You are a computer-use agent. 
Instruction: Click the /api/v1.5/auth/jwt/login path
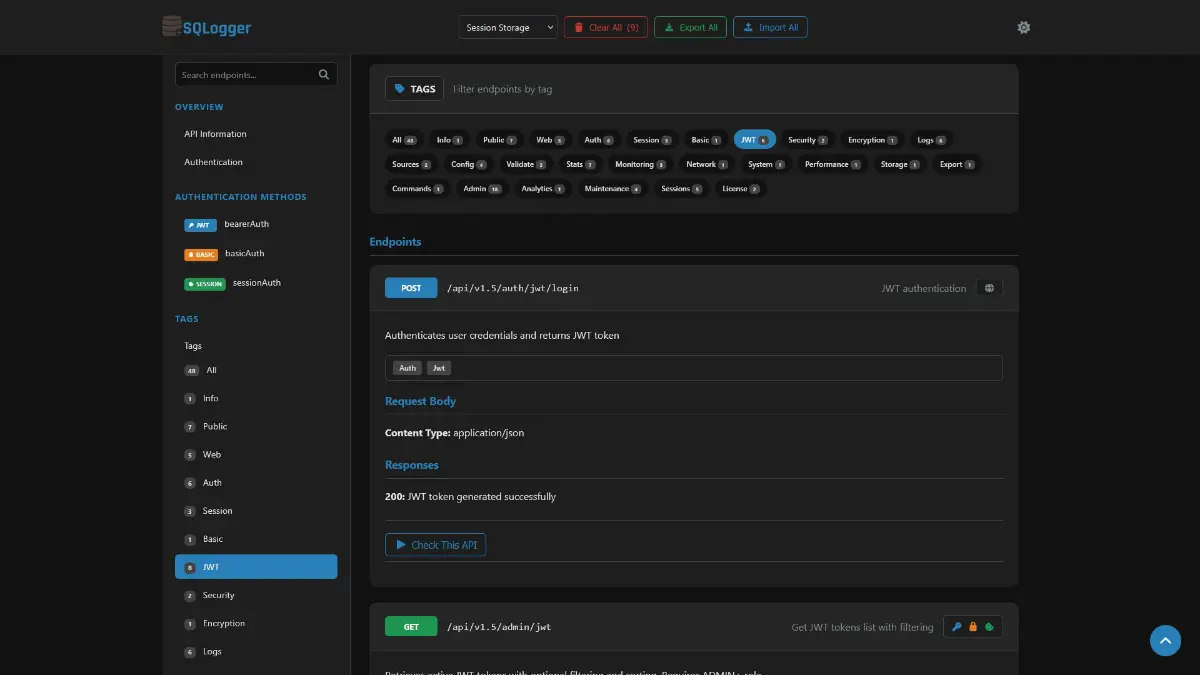click(512, 288)
